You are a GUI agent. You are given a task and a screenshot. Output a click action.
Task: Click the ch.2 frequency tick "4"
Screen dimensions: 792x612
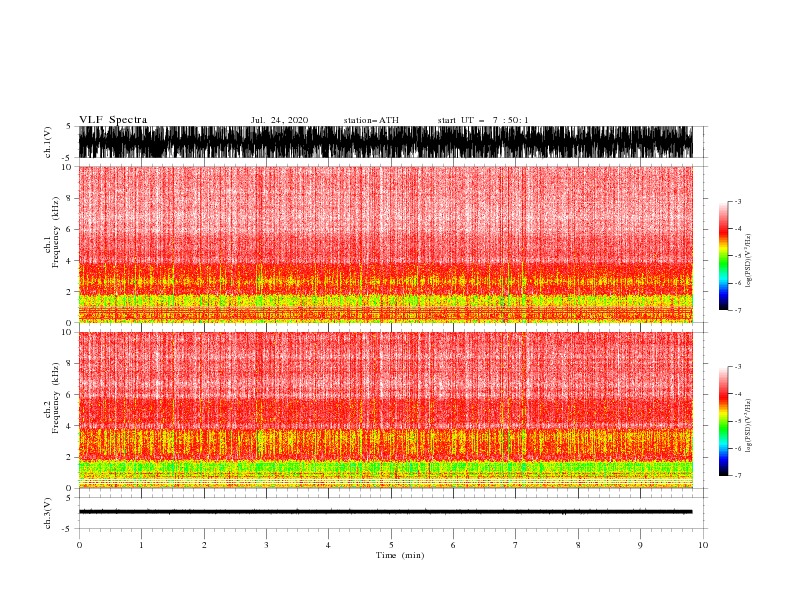69,426
